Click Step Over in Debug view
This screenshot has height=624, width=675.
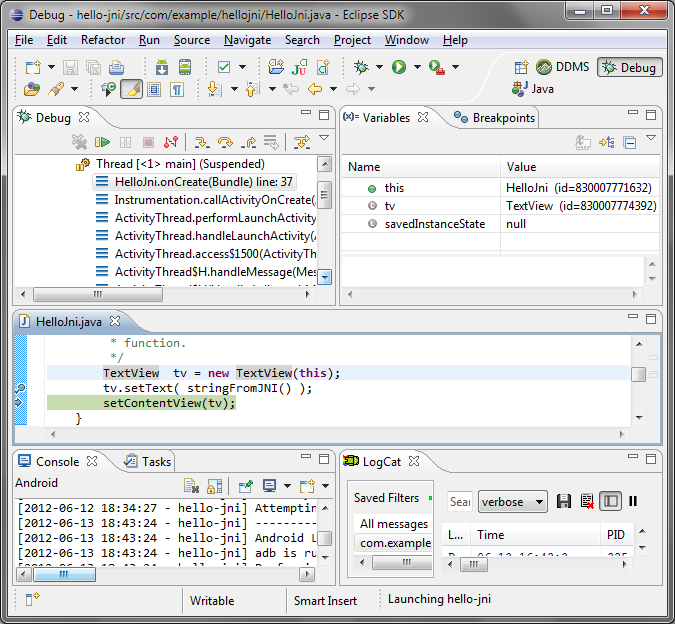(225, 142)
